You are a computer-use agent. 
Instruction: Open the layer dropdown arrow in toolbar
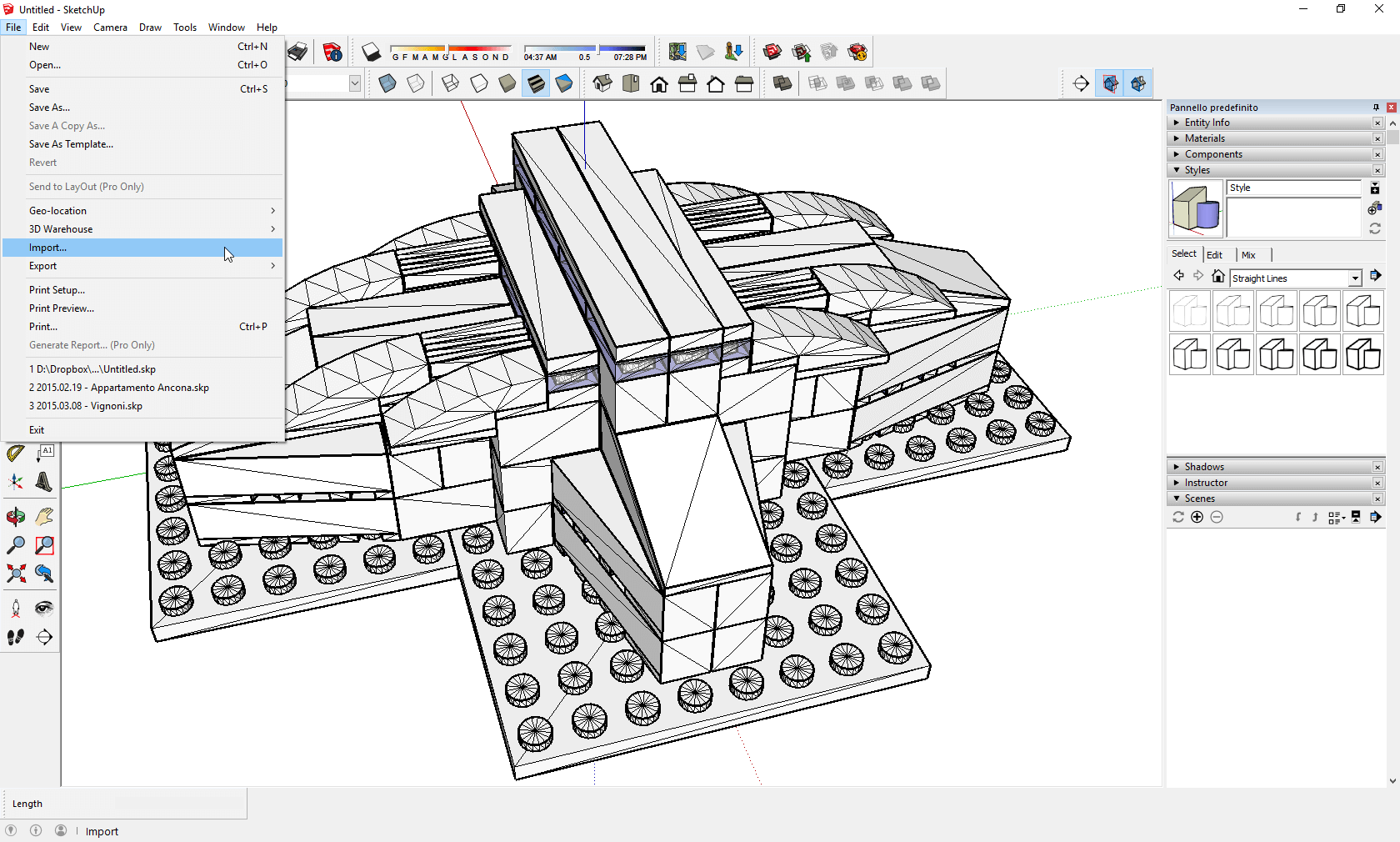[x=355, y=83]
